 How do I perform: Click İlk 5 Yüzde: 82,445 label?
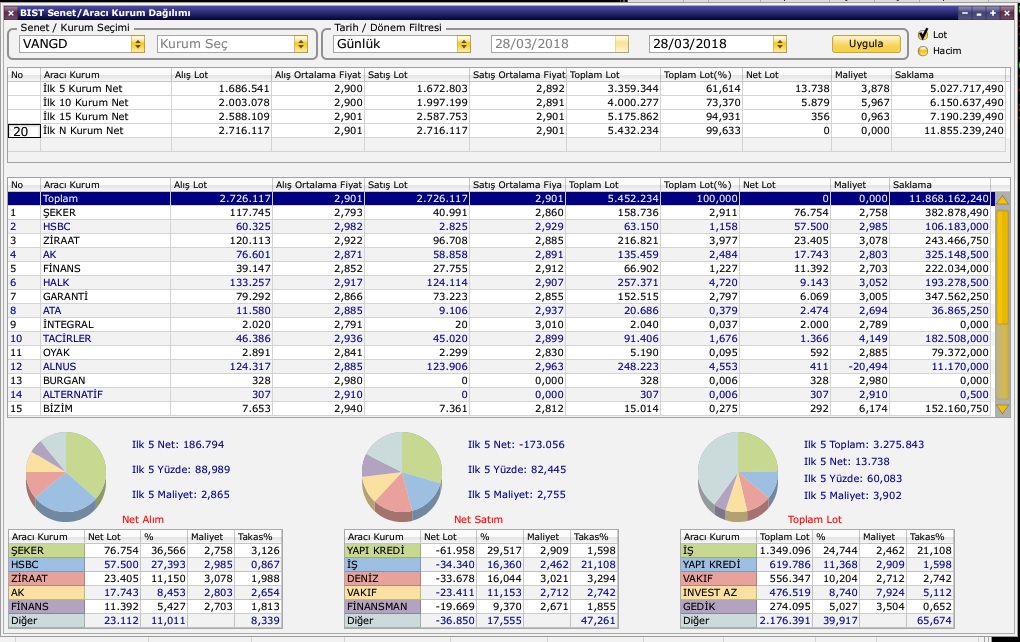pos(517,469)
